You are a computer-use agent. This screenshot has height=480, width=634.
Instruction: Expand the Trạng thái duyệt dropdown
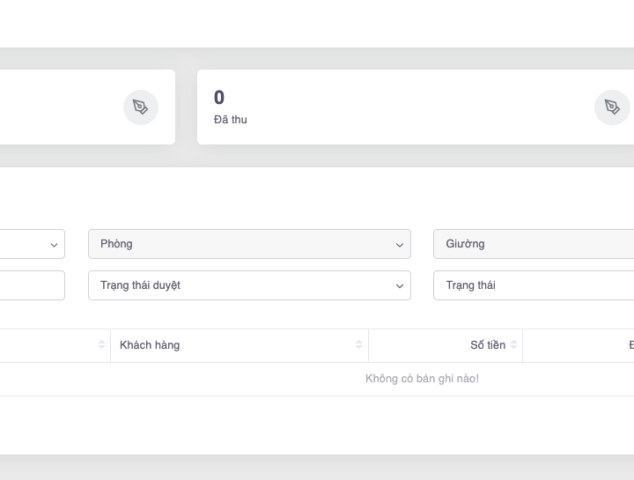point(249,286)
